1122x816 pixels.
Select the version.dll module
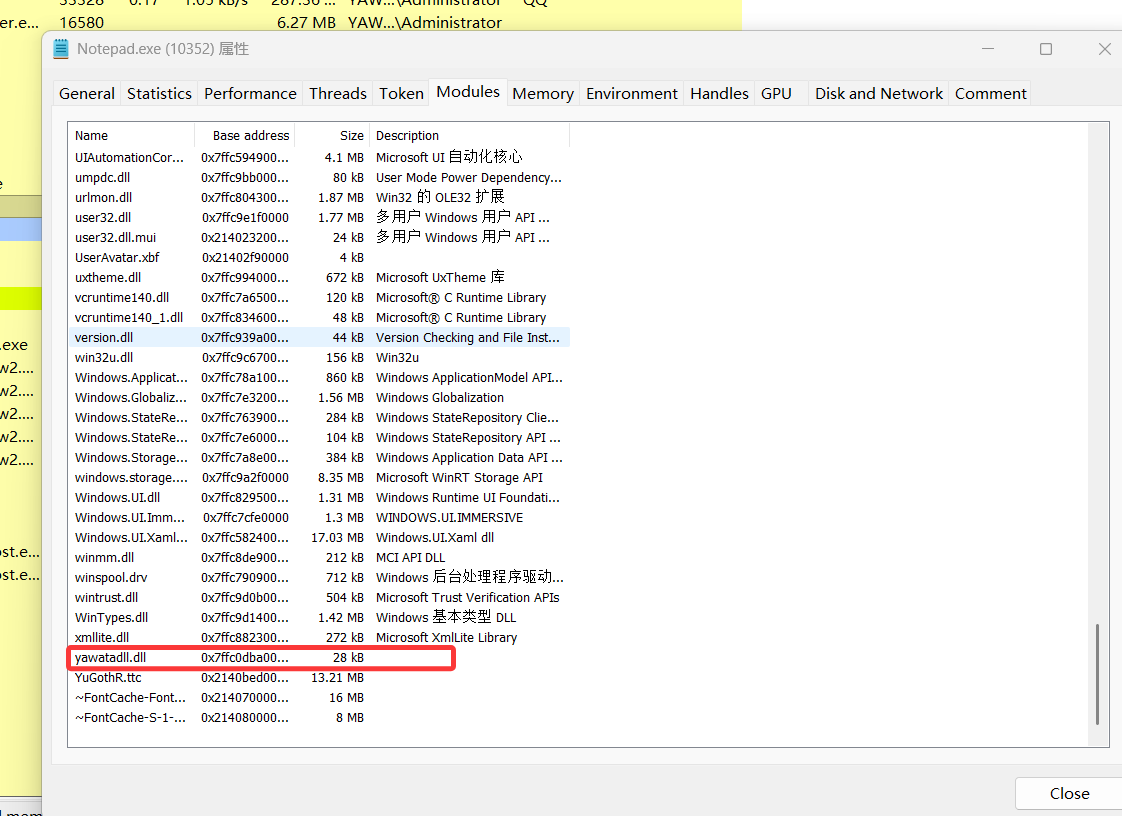tap(319, 338)
